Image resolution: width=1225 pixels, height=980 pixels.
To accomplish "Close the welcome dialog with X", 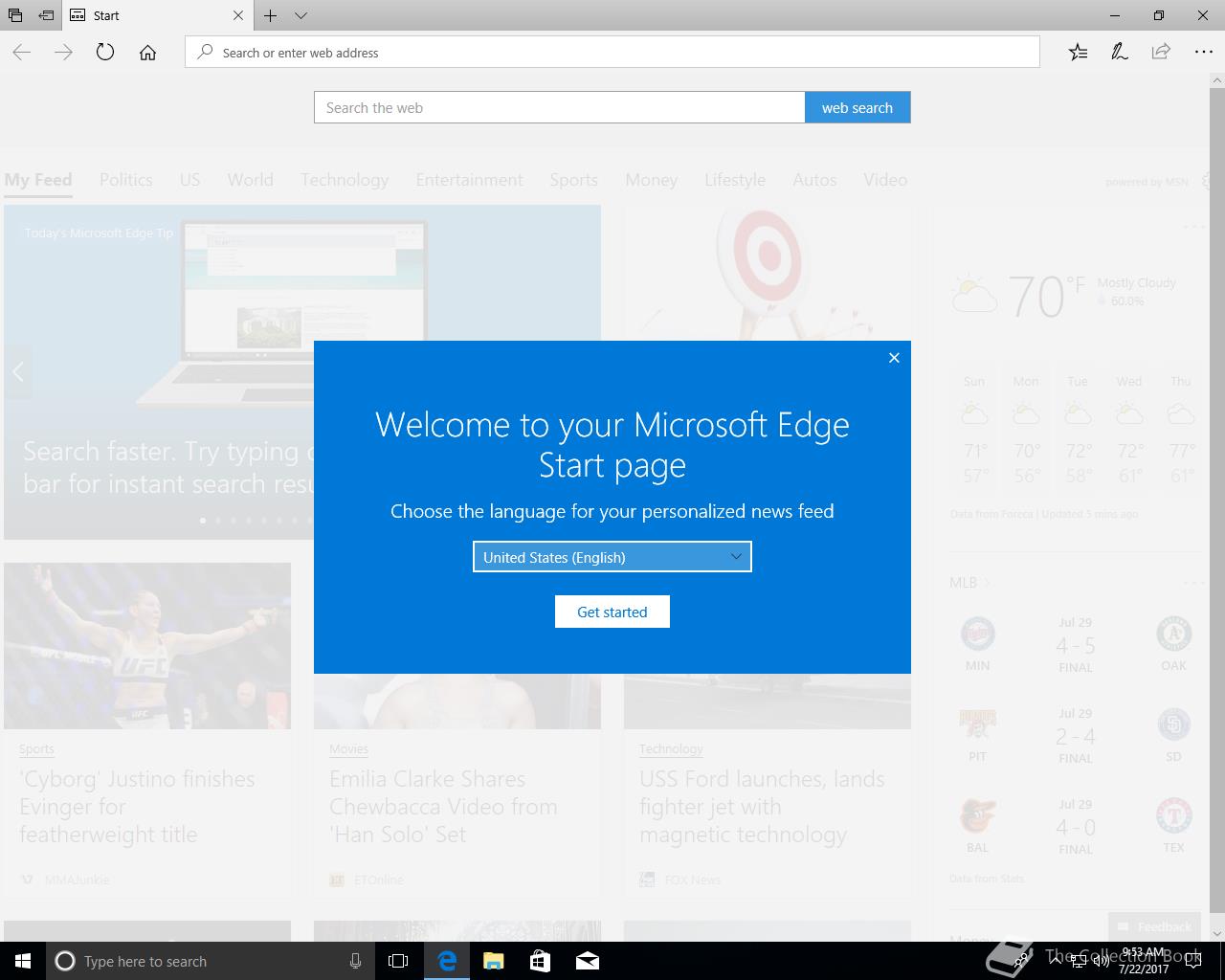I will [x=894, y=358].
